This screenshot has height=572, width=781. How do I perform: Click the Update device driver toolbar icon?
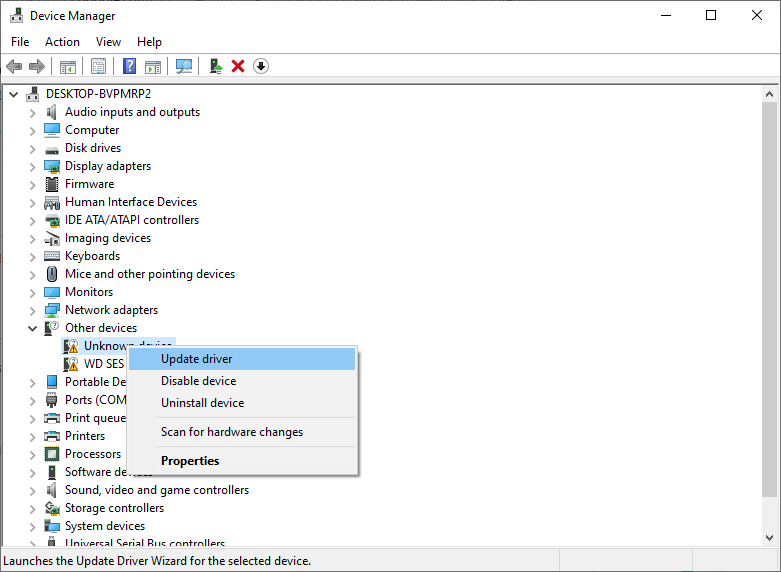pyautogui.click(x=216, y=66)
